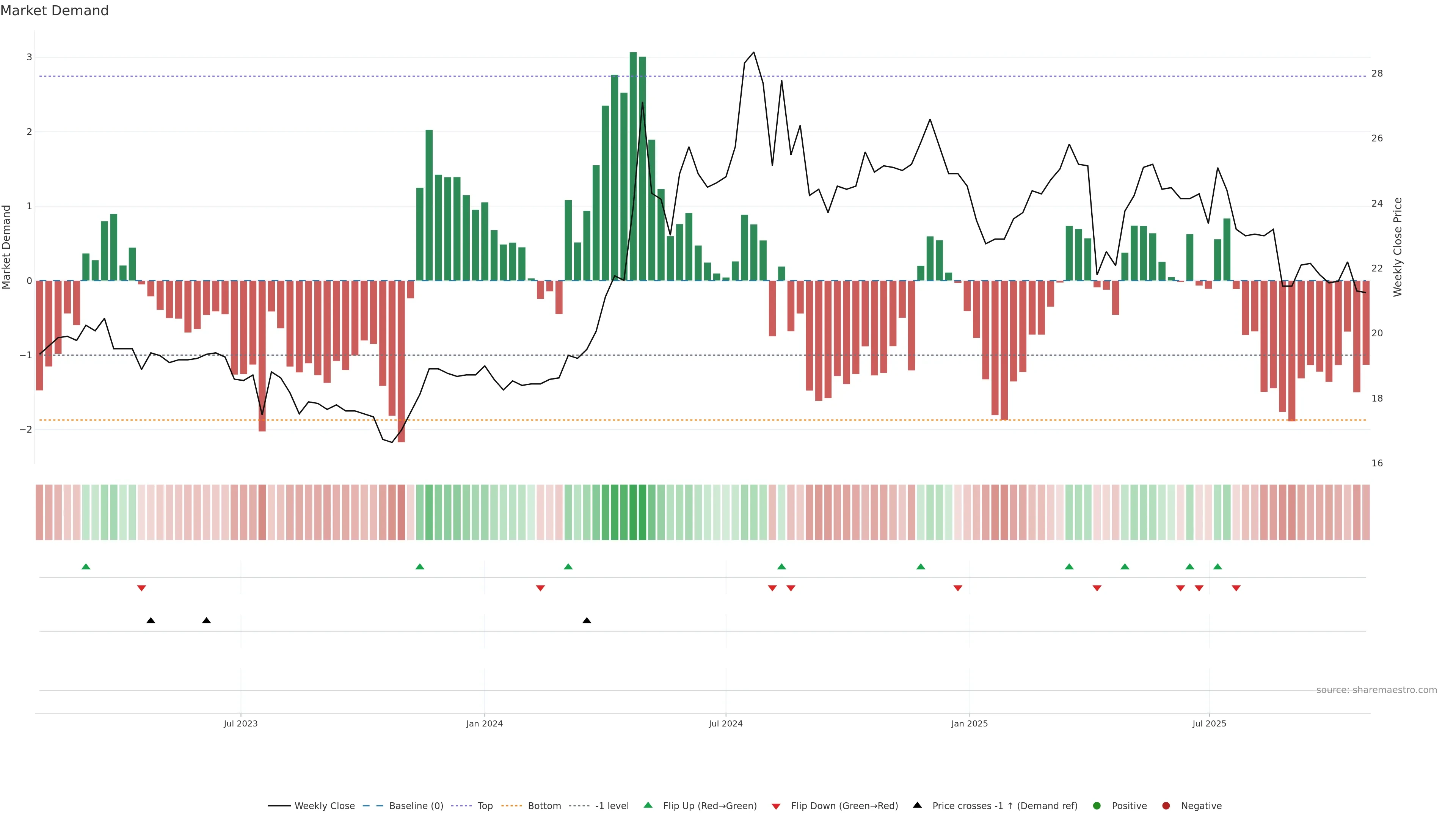
Task: Click first red flip-down marker on timeline
Action: [x=142, y=588]
